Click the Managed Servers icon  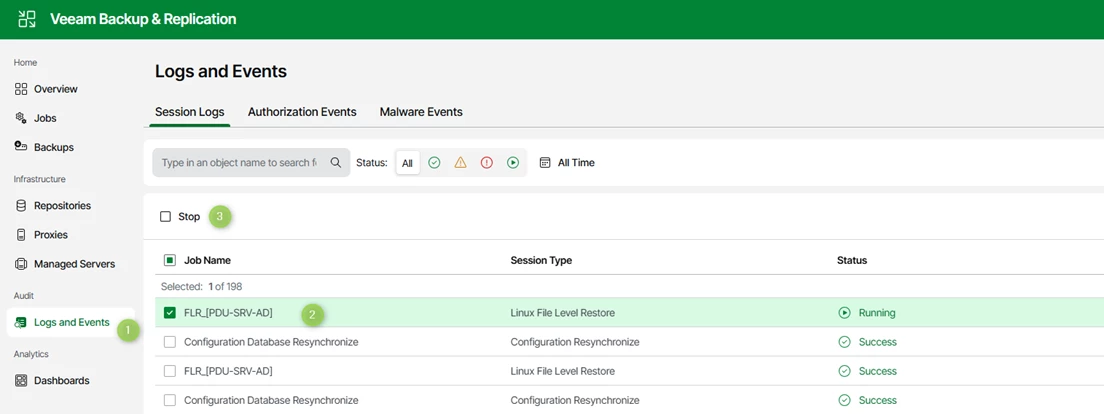click(x=21, y=264)
